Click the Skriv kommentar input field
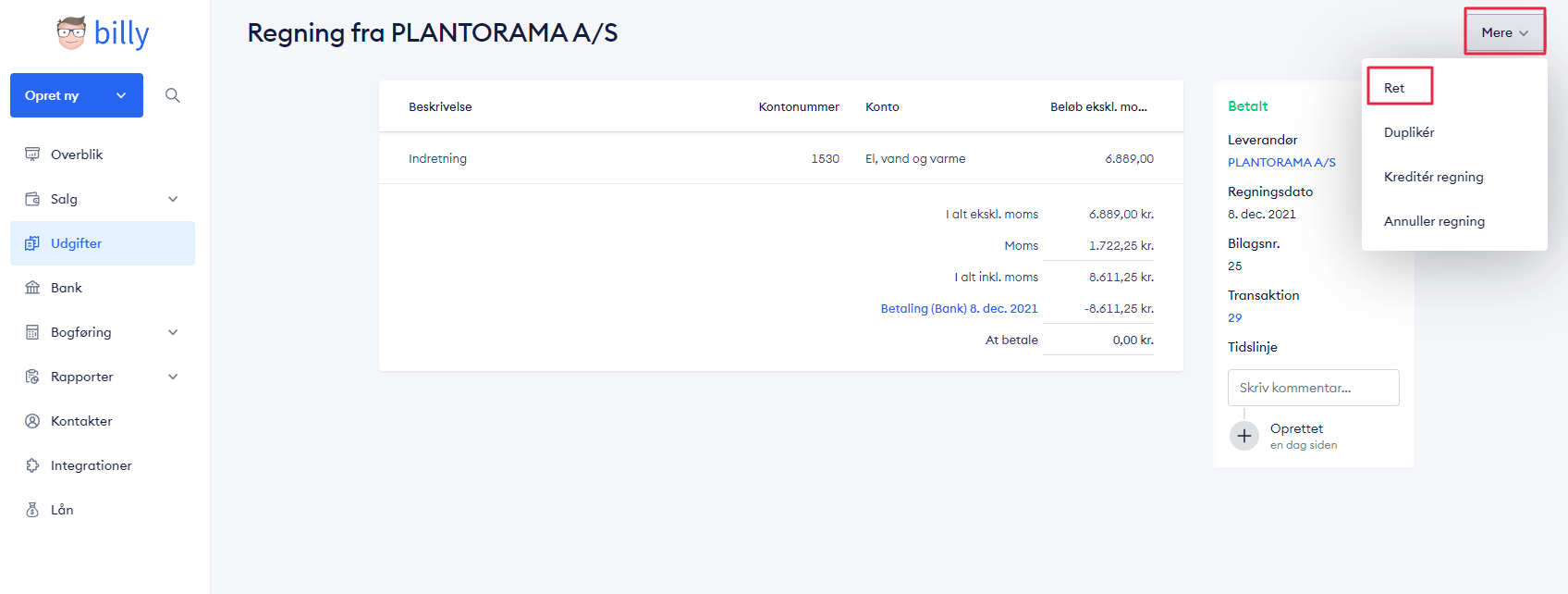1568x594 pixels. [1313, 388]
